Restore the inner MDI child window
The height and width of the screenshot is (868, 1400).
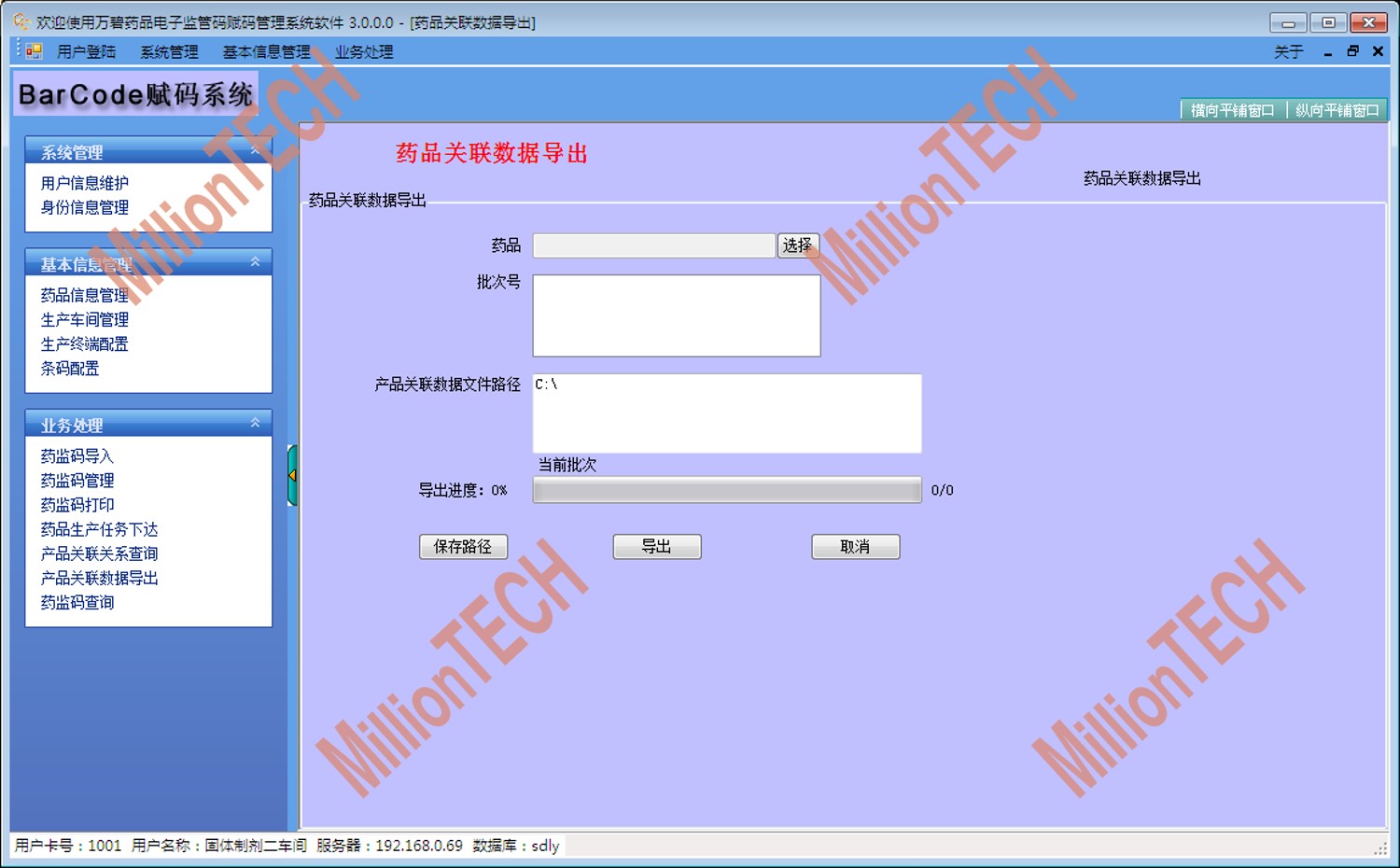[1352, 51]
